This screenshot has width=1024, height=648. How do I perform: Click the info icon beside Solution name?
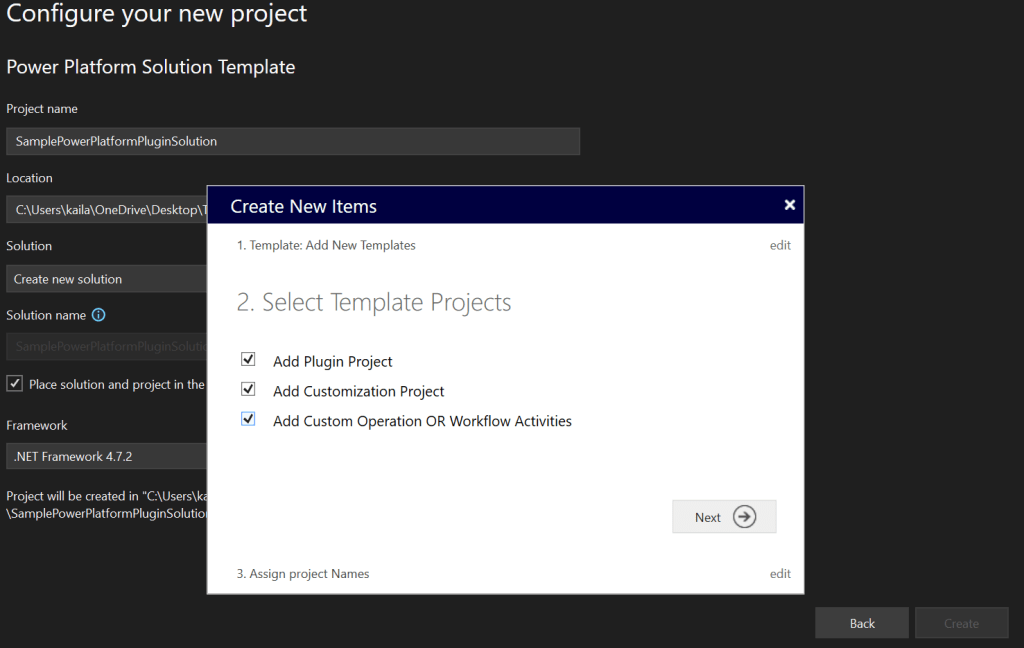[x=98, y=315]
